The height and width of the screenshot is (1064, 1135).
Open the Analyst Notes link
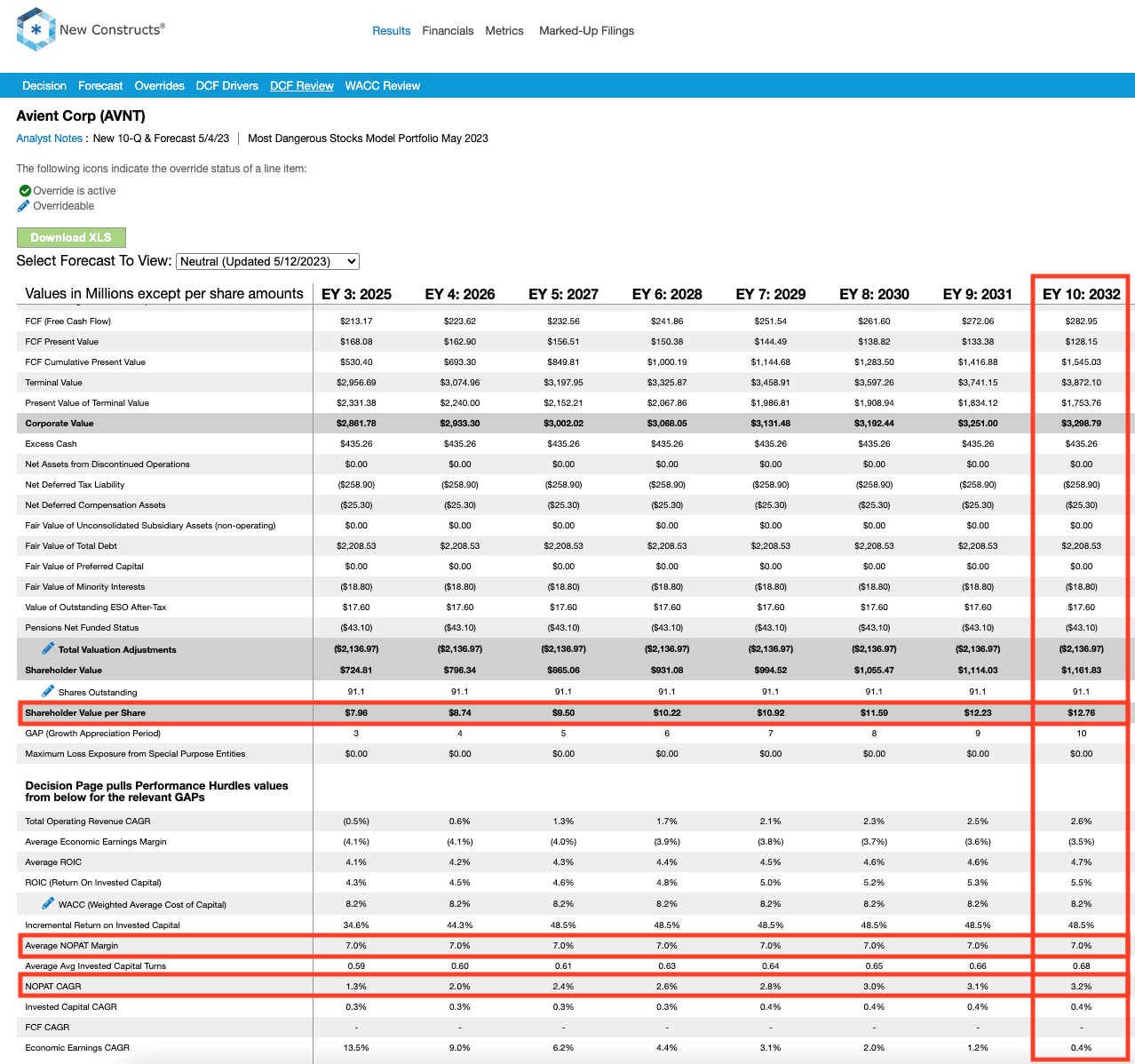[x=49, y=139]
